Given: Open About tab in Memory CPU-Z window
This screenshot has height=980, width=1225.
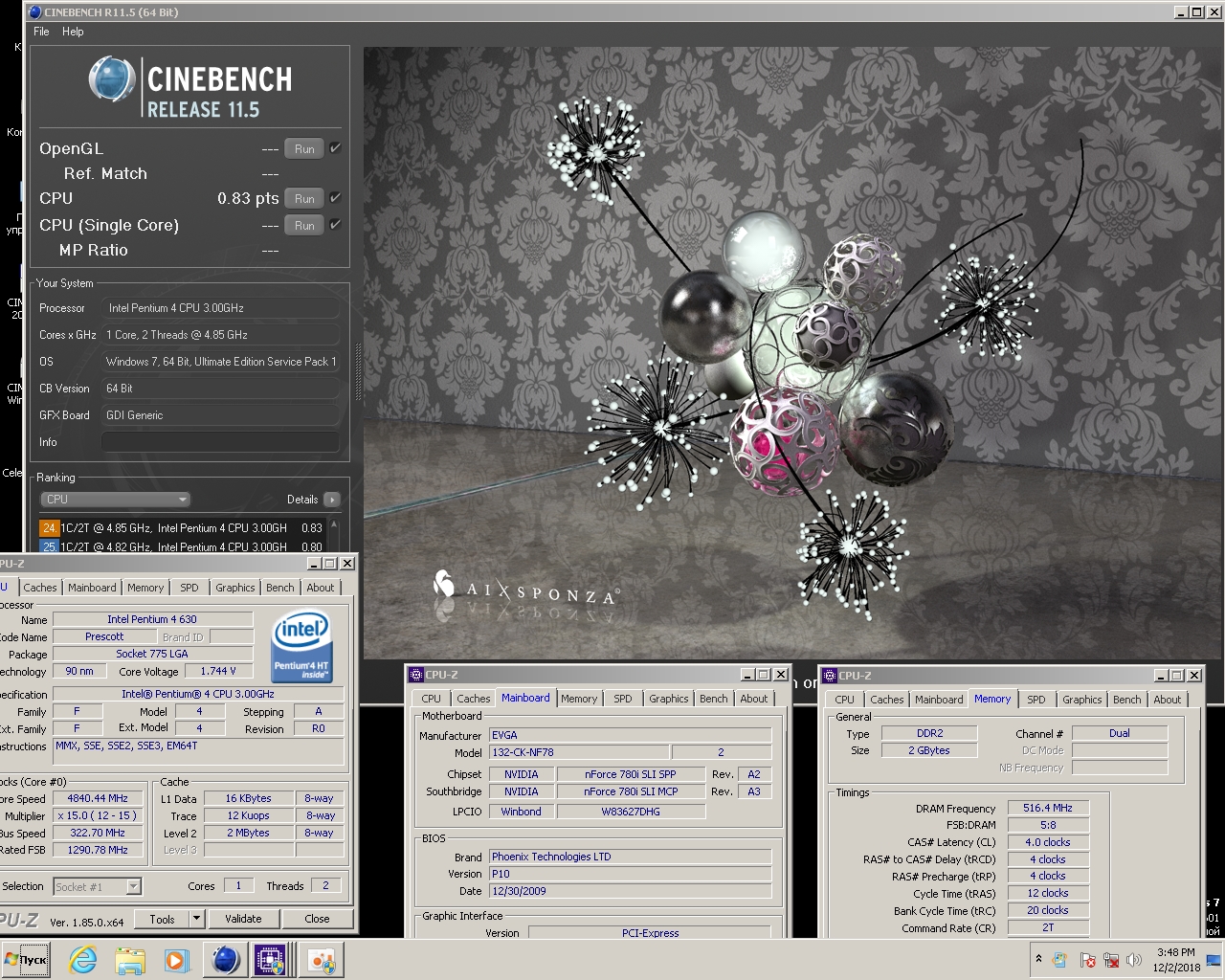Looking at the screenshot, I should pos(1168,700).
